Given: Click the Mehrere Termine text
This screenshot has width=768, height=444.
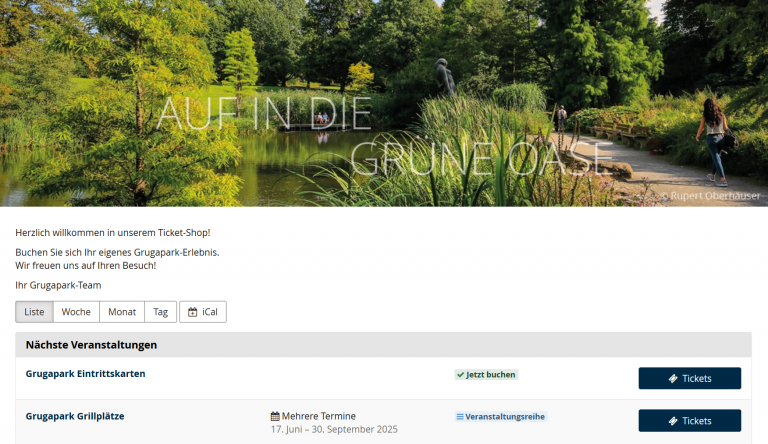Looking at the screenshot, I should tap(318, 416).
